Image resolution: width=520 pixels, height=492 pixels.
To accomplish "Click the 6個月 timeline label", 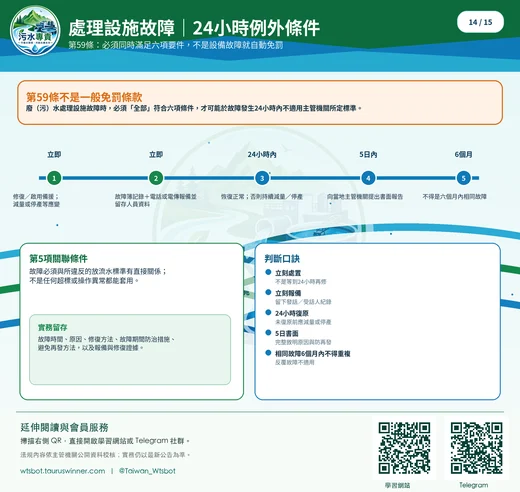I will [463, 154].
